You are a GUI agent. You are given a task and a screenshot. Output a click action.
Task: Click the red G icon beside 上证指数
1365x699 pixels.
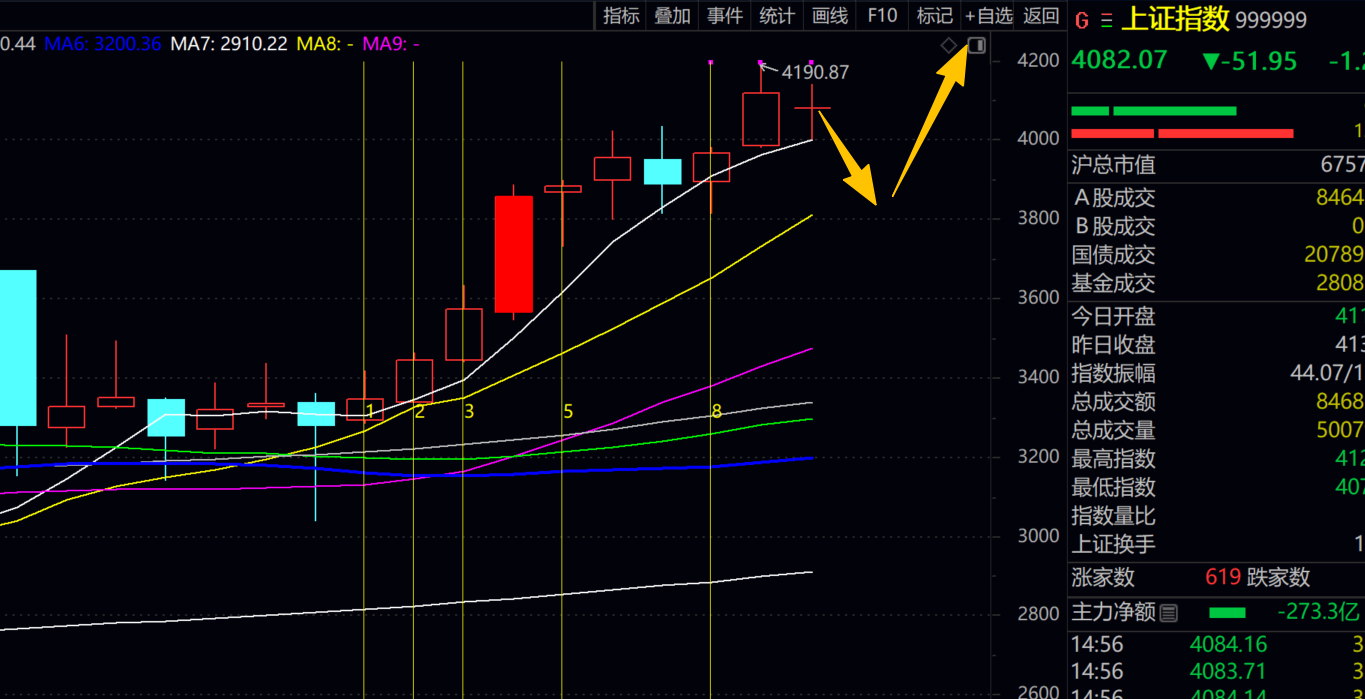tap(1081, 20)
